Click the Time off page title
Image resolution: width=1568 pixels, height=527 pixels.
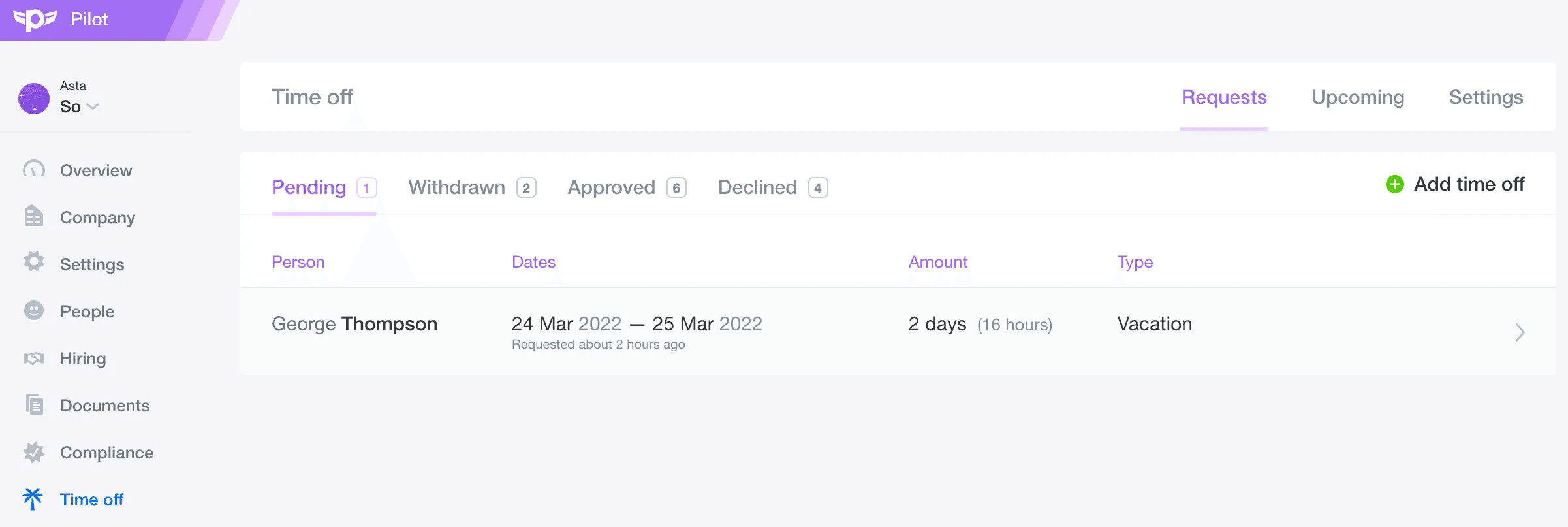[312, 97]
